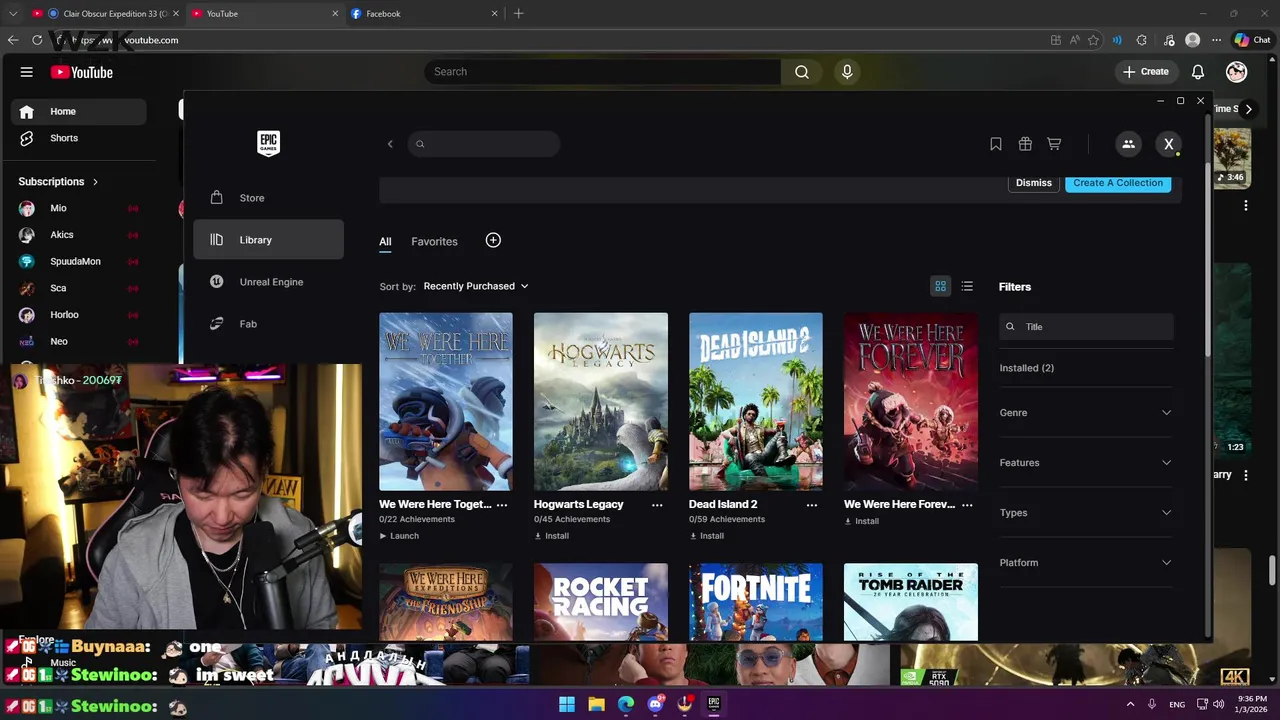
Task: Open the Fortnite cover thumbnail
Action: tap(755, 602)
